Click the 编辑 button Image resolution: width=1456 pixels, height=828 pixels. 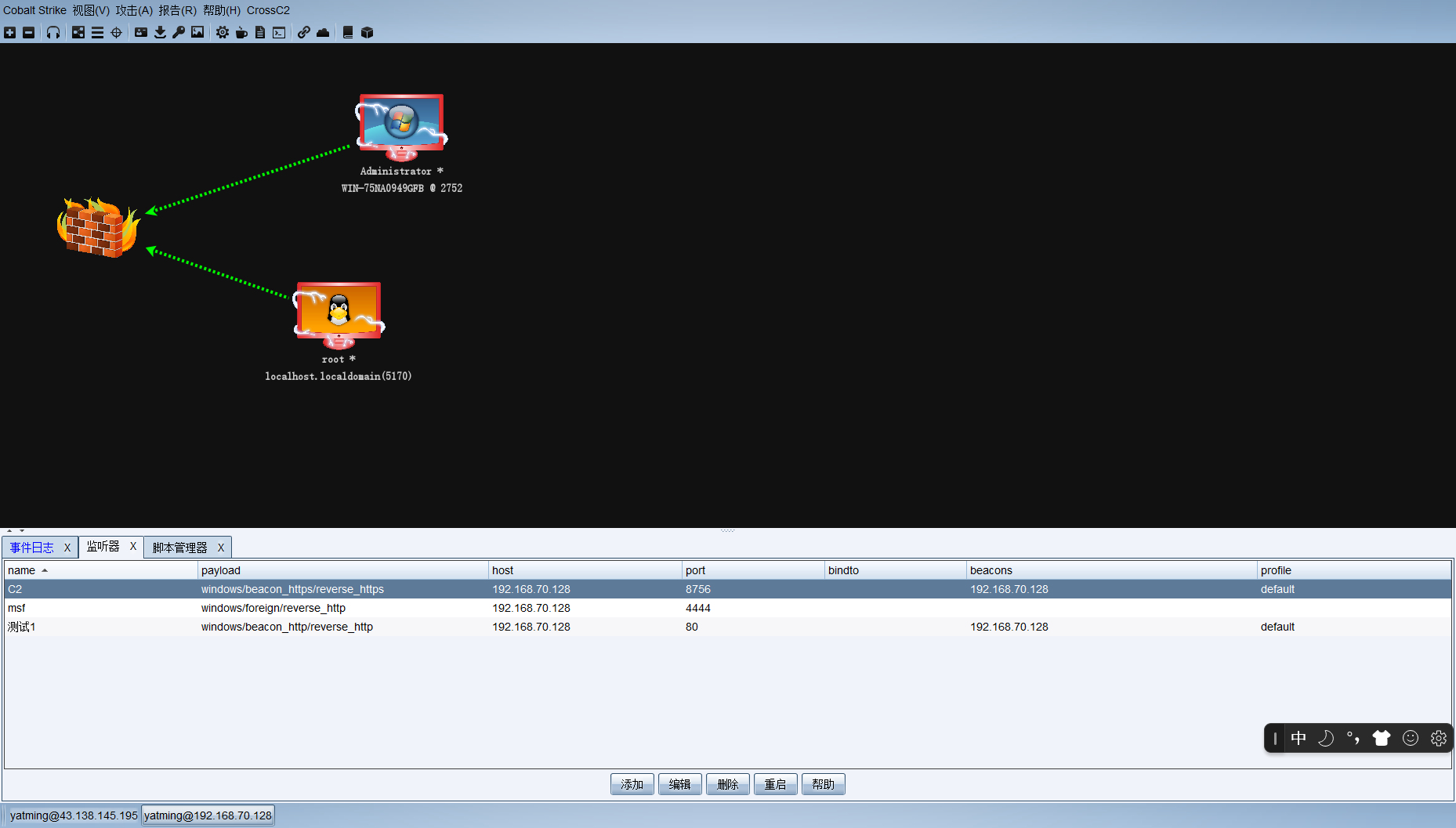pos(679,784)
